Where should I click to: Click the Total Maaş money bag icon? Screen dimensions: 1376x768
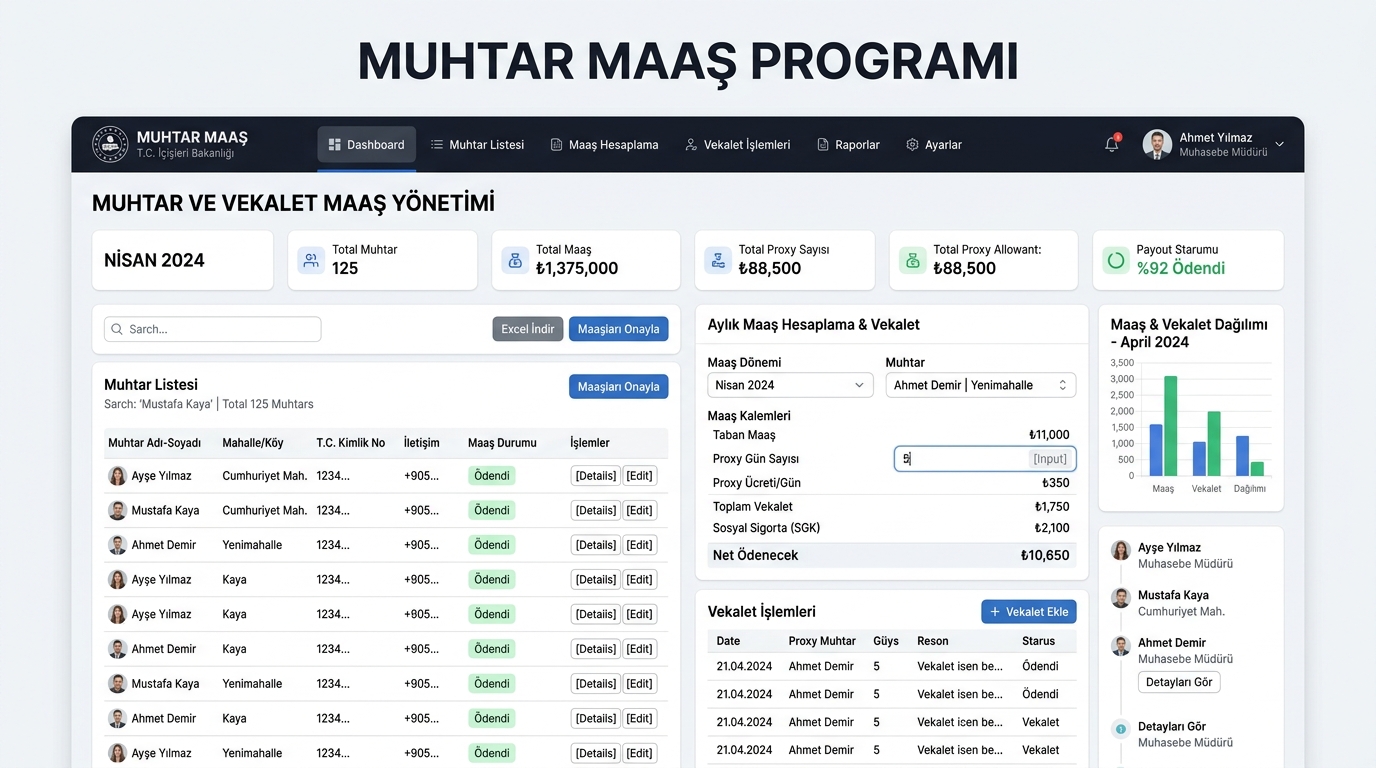point(515,261)
